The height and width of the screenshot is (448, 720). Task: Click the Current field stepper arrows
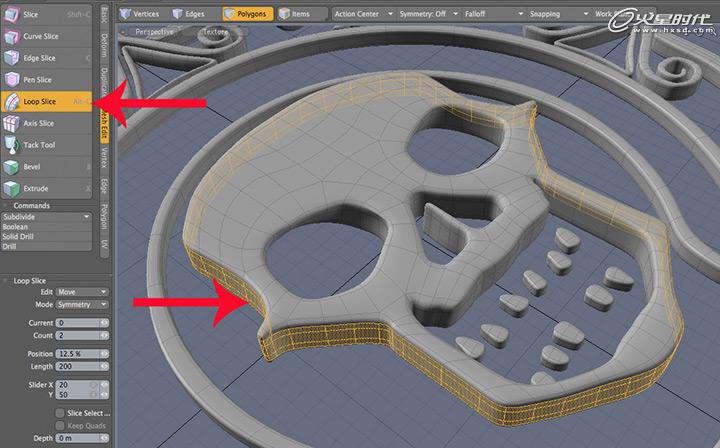pyautogui.click(x=105, y=323)
